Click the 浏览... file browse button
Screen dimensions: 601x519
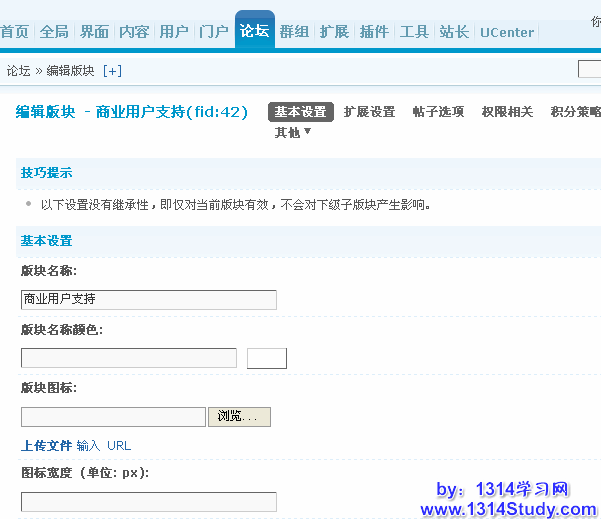239,417
